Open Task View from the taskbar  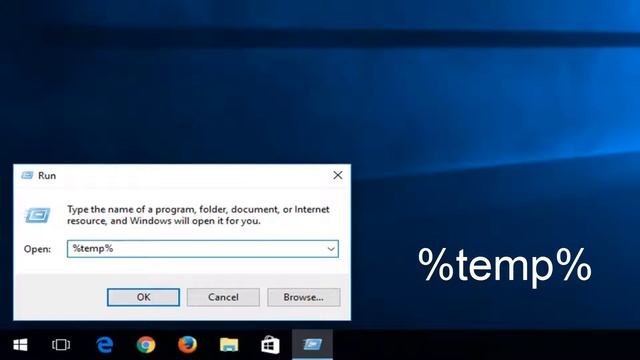click(61, 345)
